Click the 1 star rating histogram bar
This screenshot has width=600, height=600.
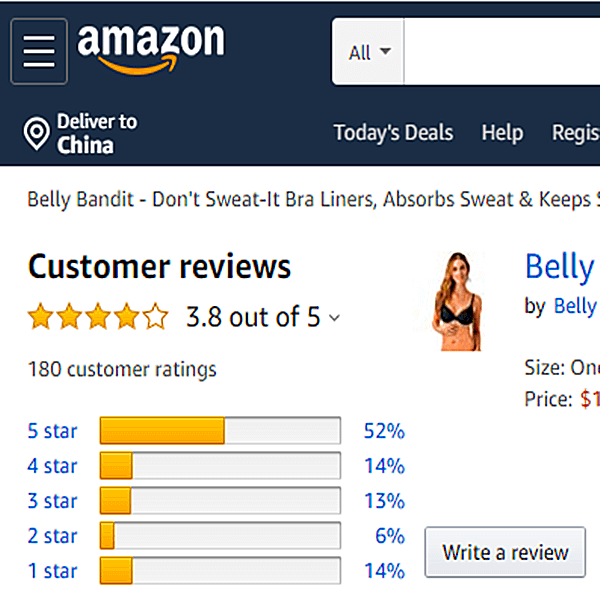tap(220, 571)
